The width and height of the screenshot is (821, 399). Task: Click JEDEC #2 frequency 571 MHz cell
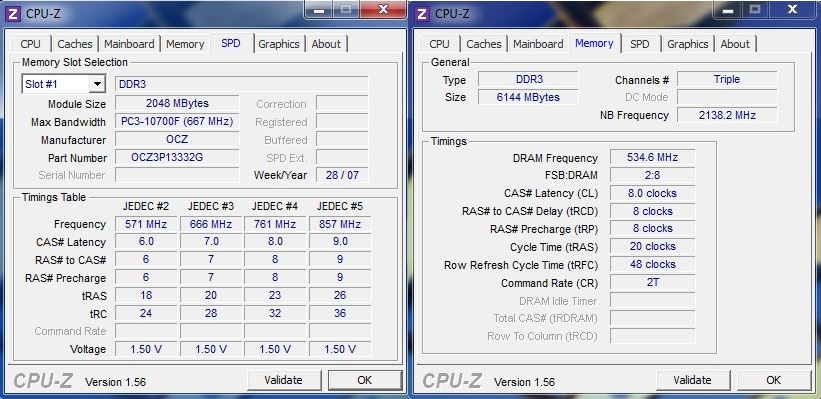(x=146, y=224)
